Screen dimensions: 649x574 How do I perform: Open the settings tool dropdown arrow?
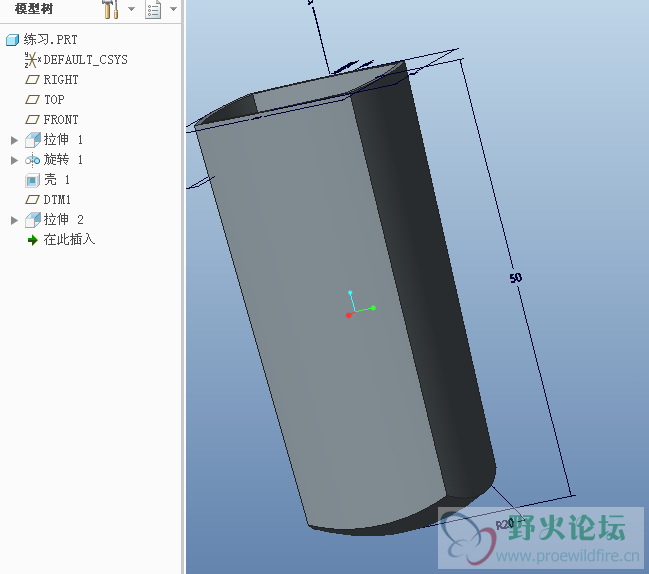point(131,10)
